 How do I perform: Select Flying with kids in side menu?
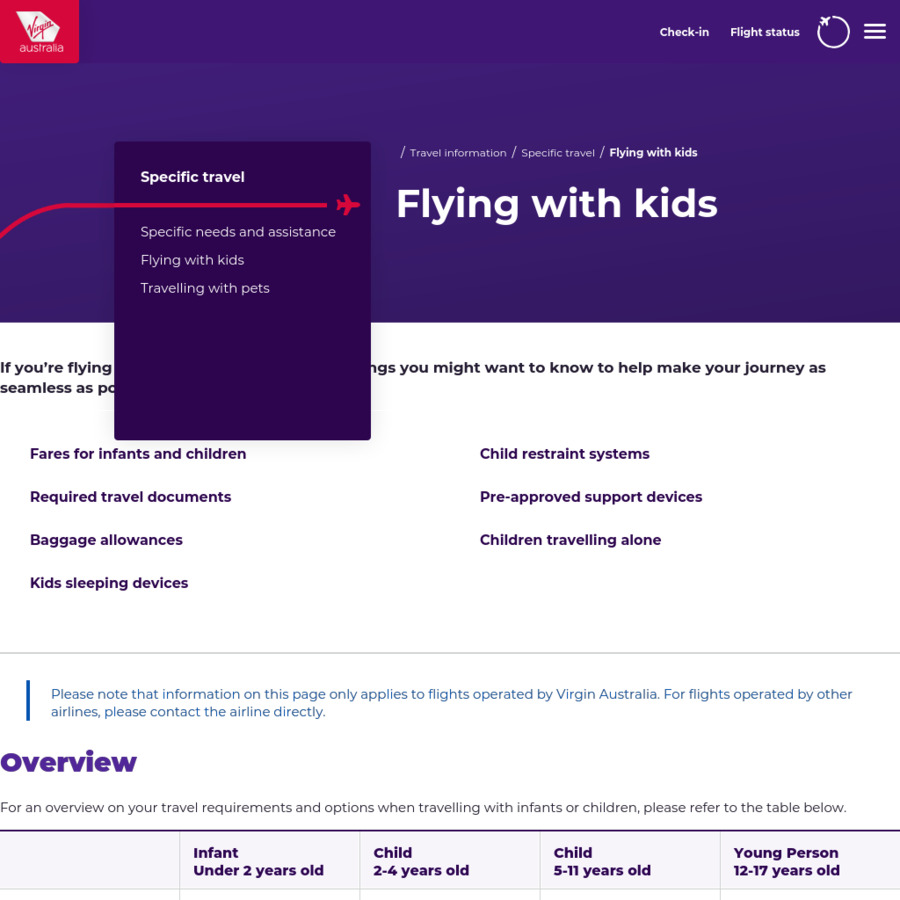[x=192, y=260]
